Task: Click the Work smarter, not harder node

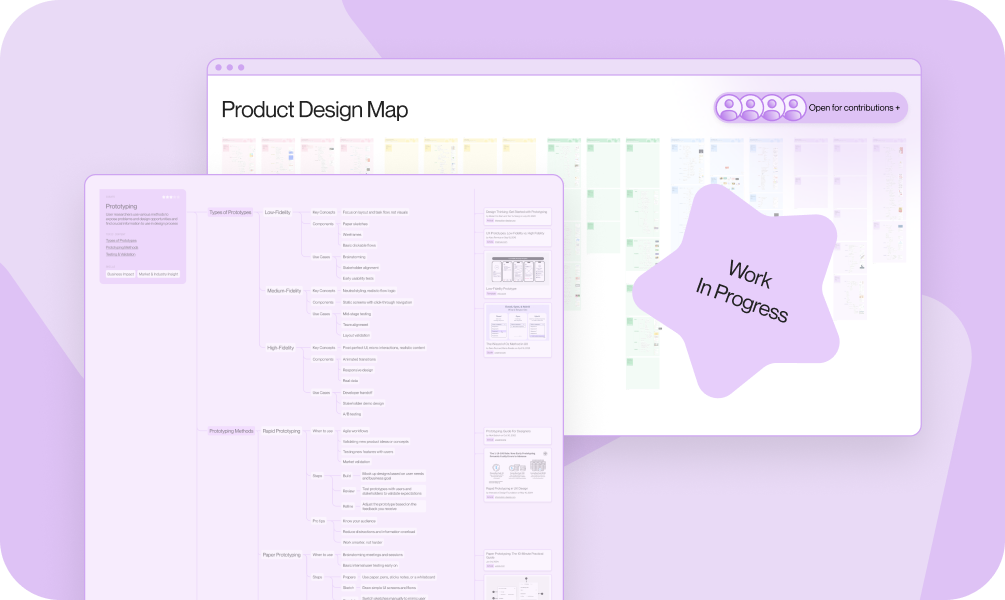Action: click(362, 543)
